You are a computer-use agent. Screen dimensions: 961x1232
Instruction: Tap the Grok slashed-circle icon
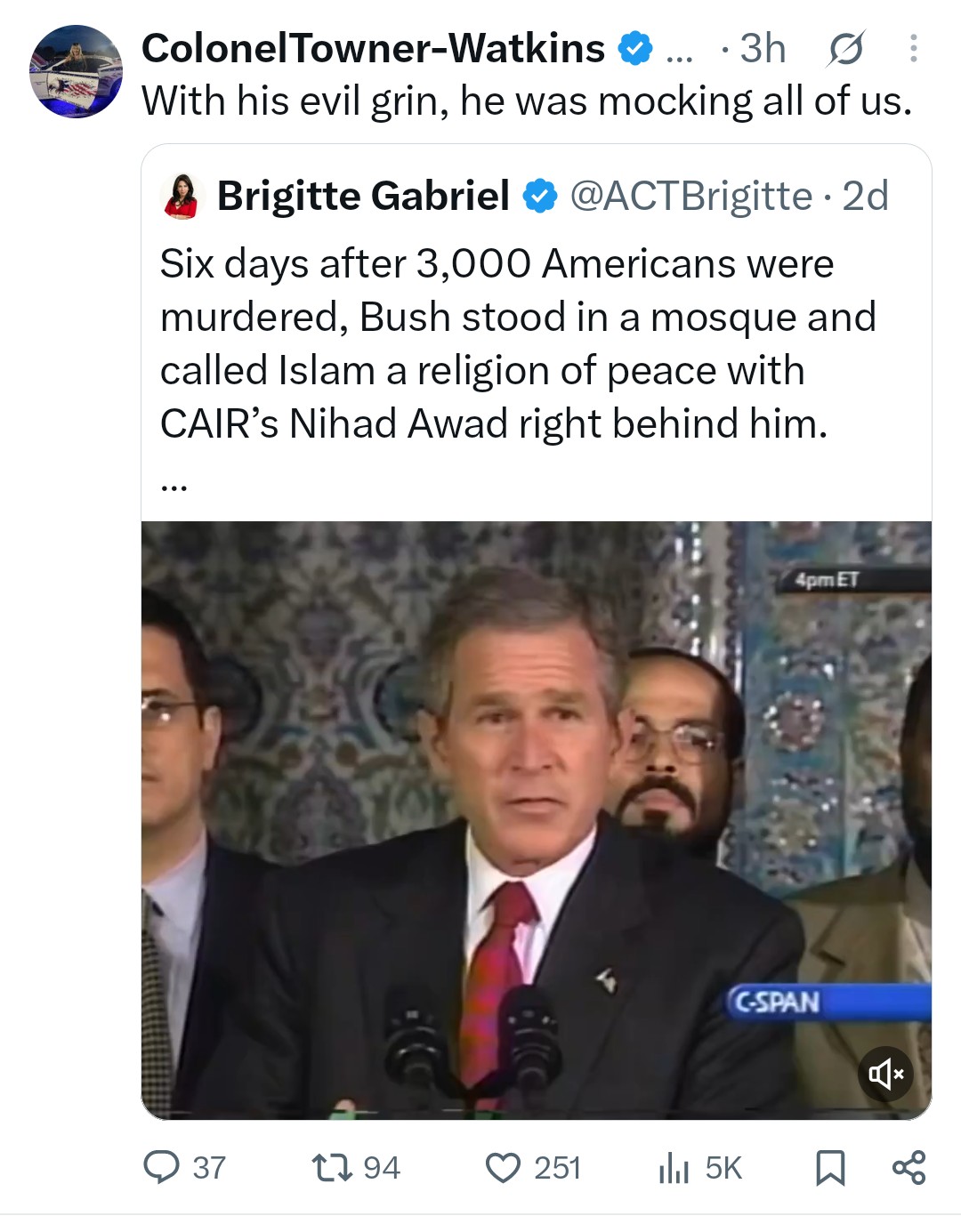tap(844, 49)
